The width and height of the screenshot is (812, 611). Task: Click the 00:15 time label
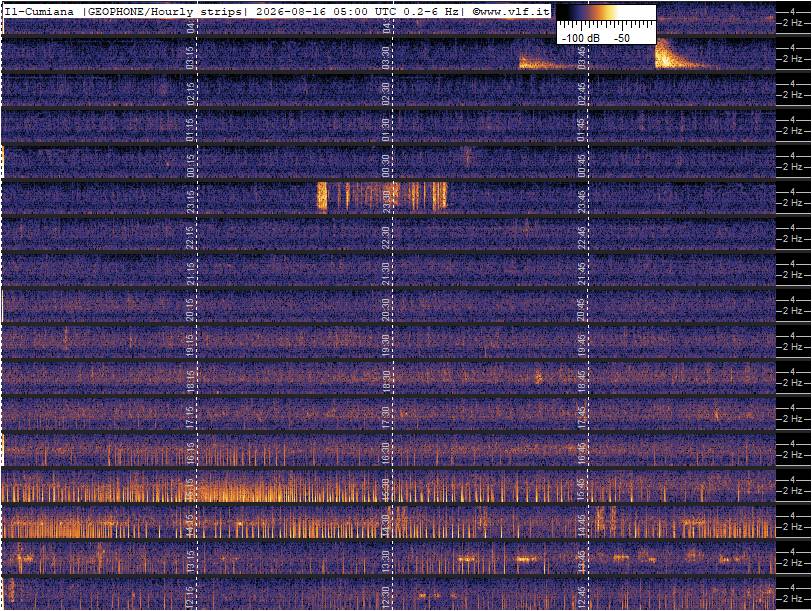tap(190, 166)
